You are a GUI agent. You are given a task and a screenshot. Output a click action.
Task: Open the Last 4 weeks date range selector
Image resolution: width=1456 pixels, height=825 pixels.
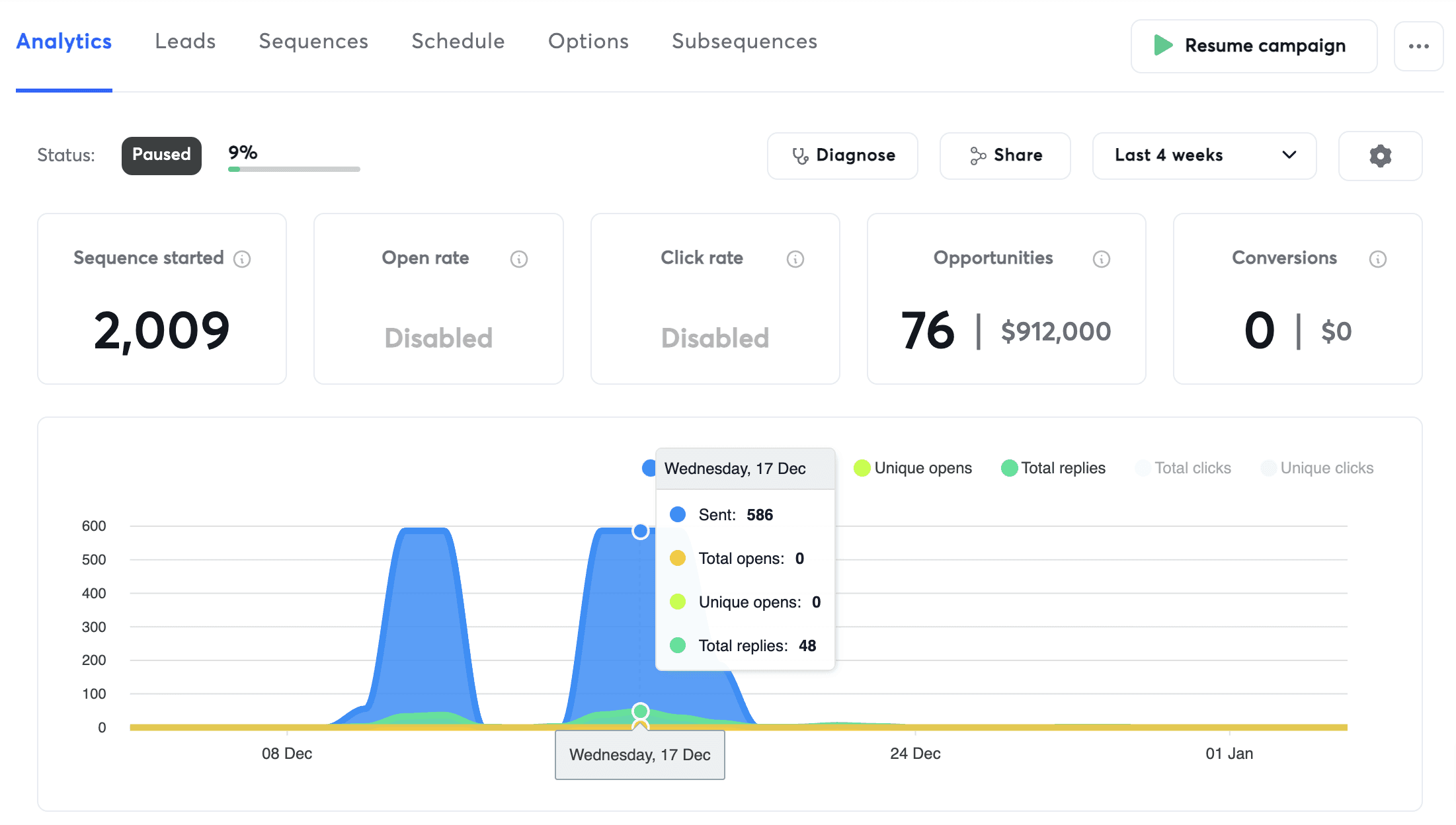1203,155
